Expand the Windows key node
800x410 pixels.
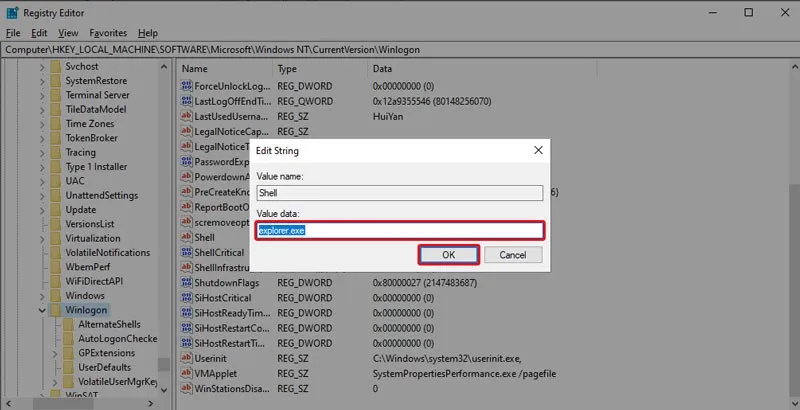42,296
